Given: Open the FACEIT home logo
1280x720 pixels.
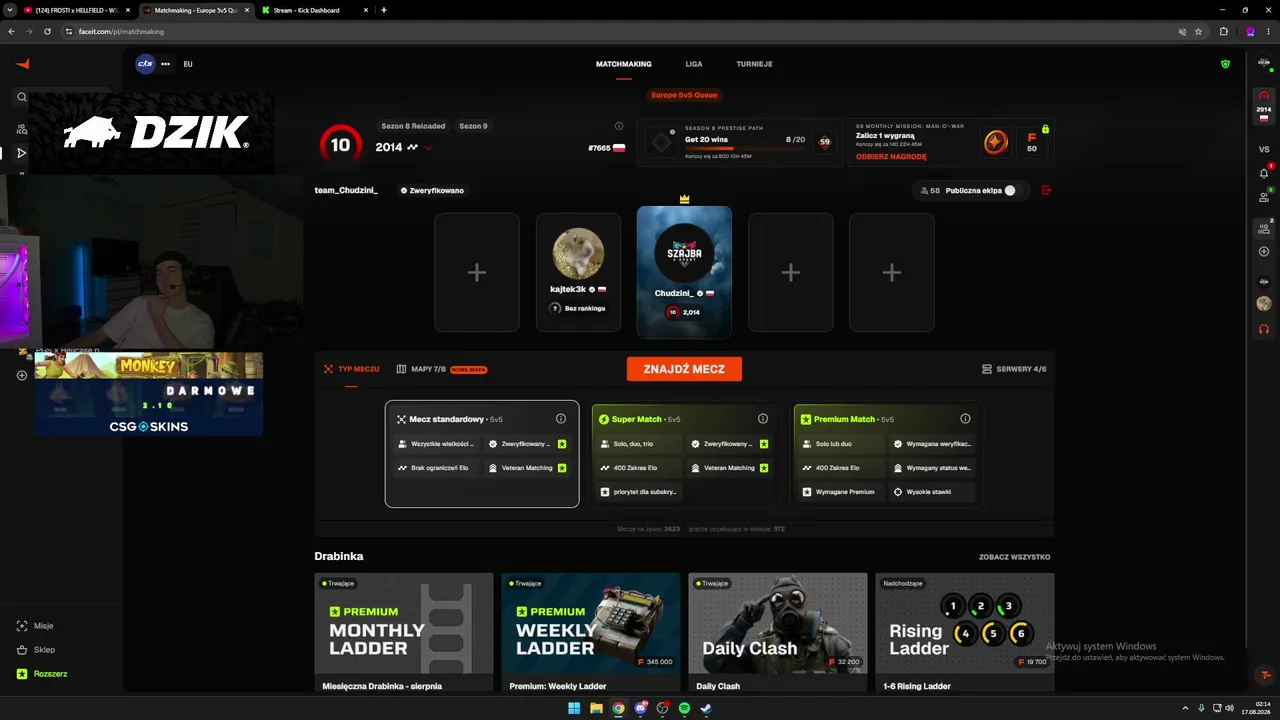Looking at the screenshot, I should (x=22, y=64).
